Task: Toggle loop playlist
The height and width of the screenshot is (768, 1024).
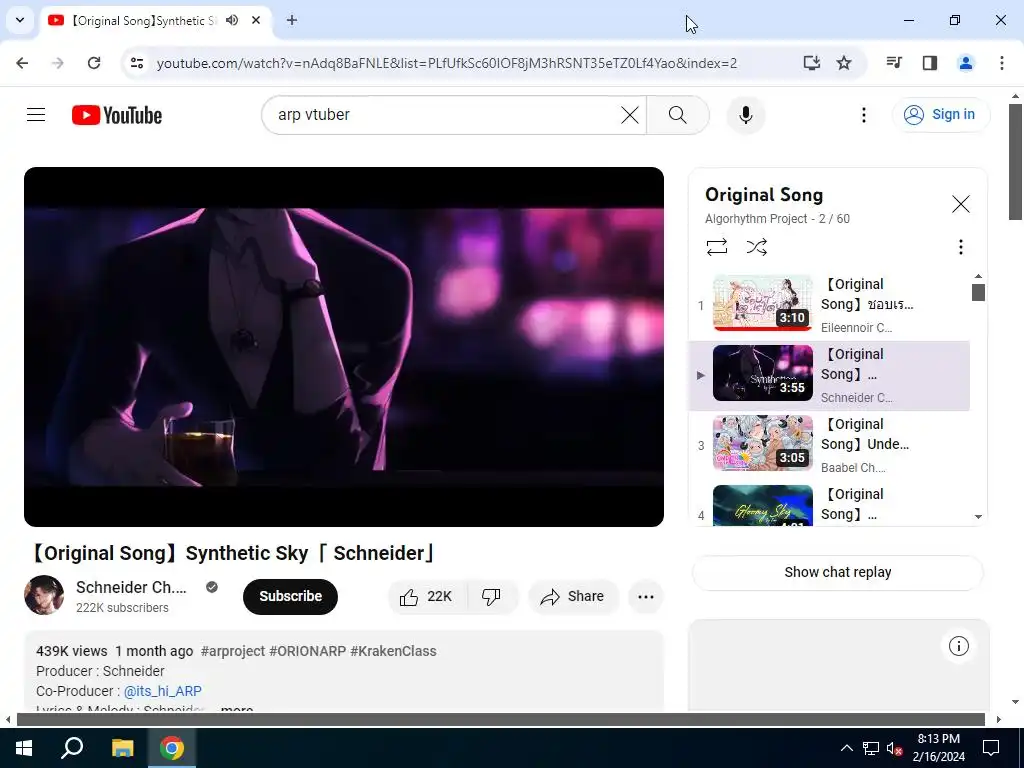Action: pos(716,247)
